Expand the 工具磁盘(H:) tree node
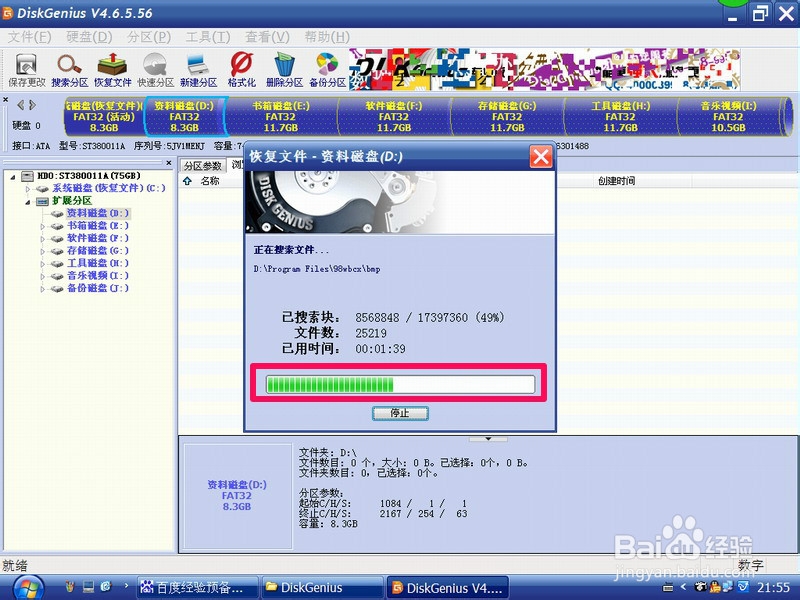Screen dimensions: 800x600 43,264
